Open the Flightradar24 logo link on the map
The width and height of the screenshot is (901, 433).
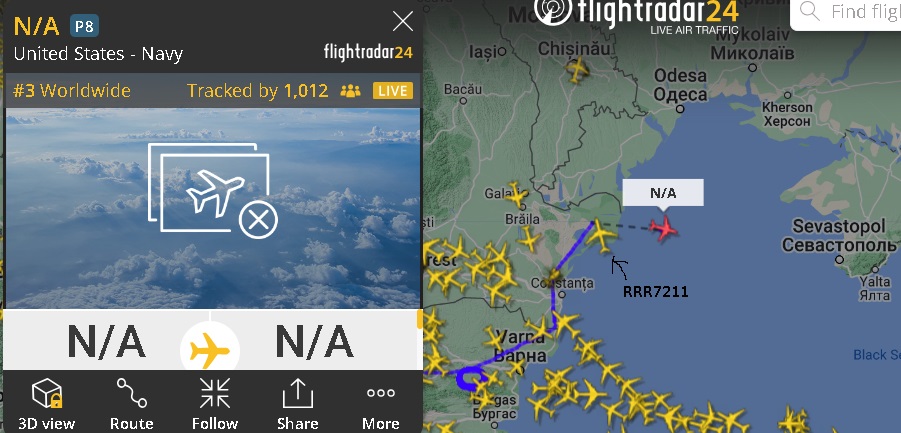637,14
